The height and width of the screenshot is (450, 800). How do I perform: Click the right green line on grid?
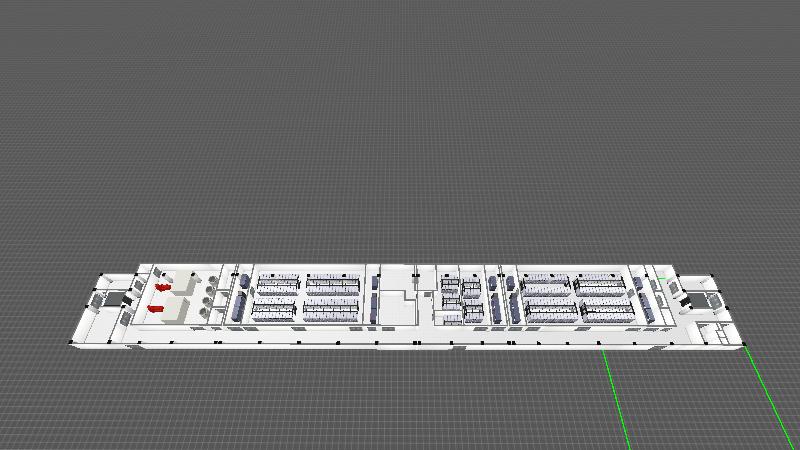771,395
